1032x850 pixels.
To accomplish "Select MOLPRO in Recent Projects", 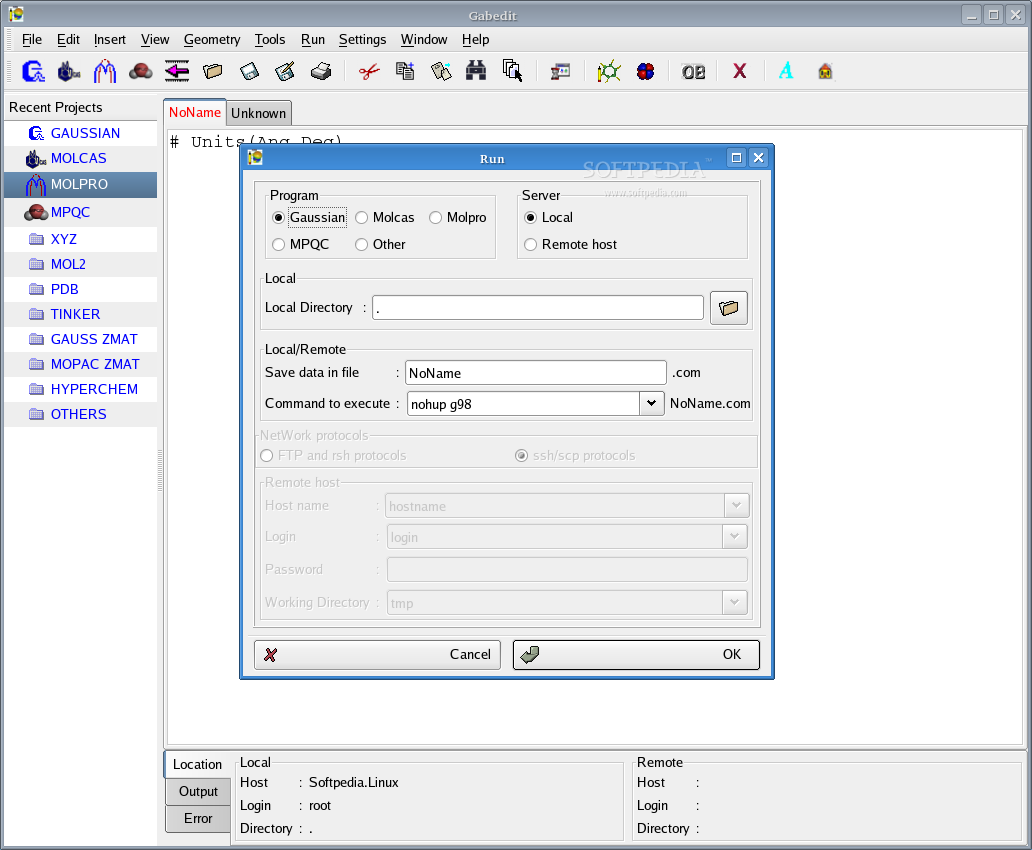I will click(x=81, y=184).
